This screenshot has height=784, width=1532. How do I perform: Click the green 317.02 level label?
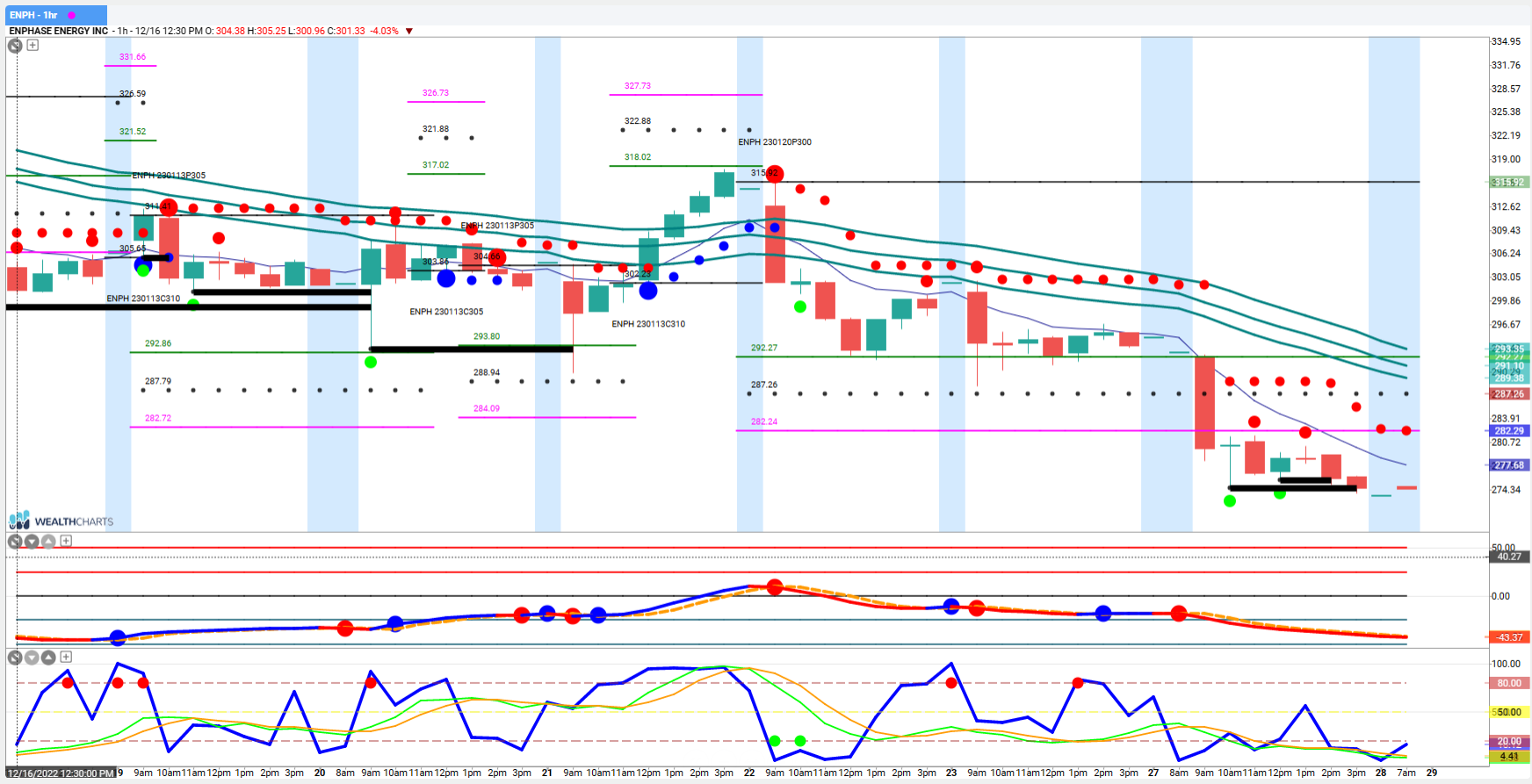point(436,165)
